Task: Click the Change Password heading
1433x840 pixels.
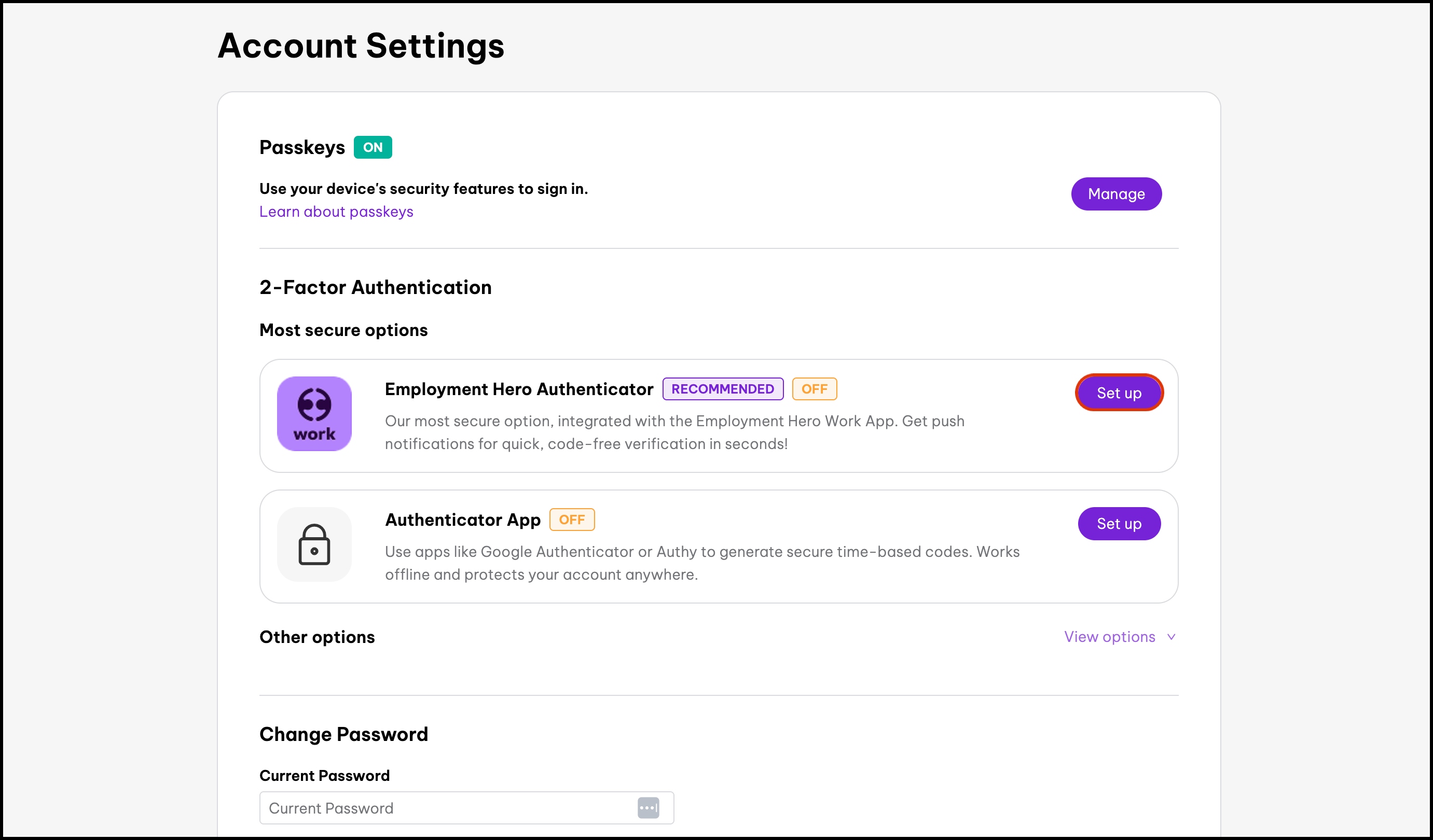Action: pyautogui.click(x=343, y=734)
